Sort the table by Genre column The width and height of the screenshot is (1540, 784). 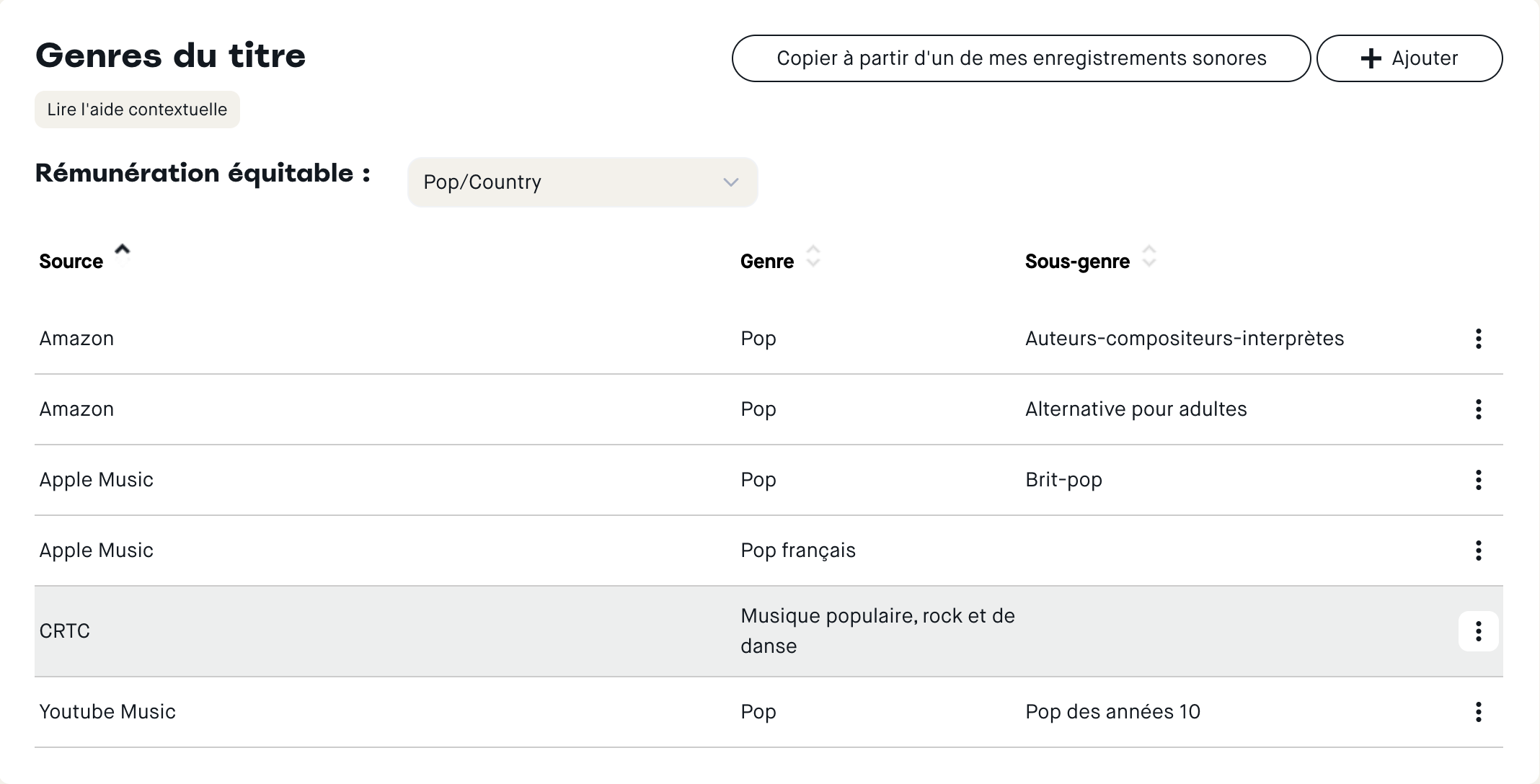click(x=813, y=257)
